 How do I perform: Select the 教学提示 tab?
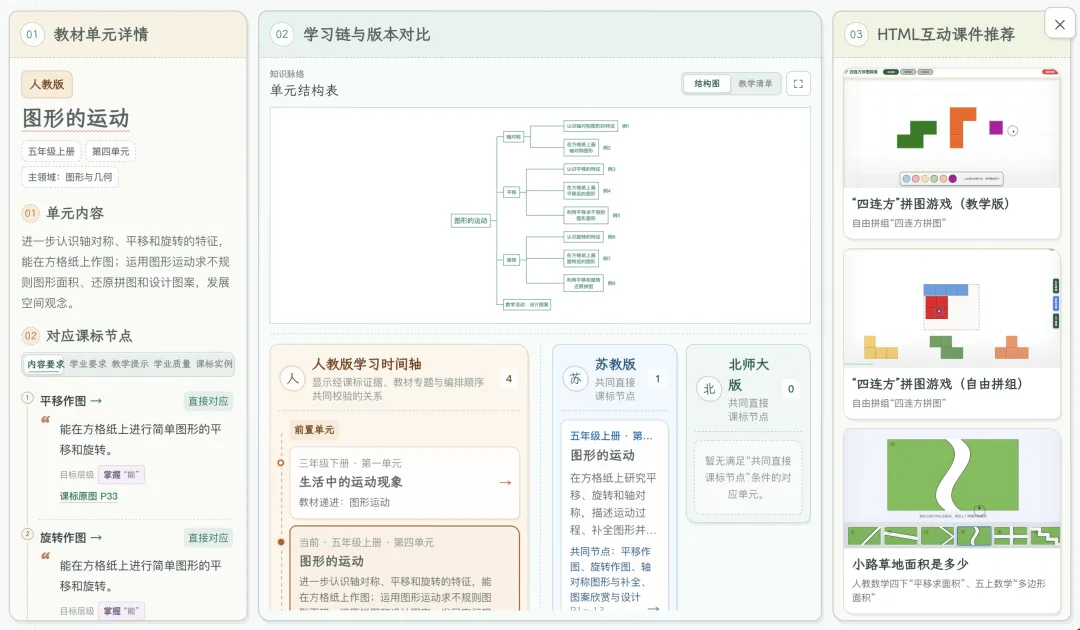click(130, 364)
